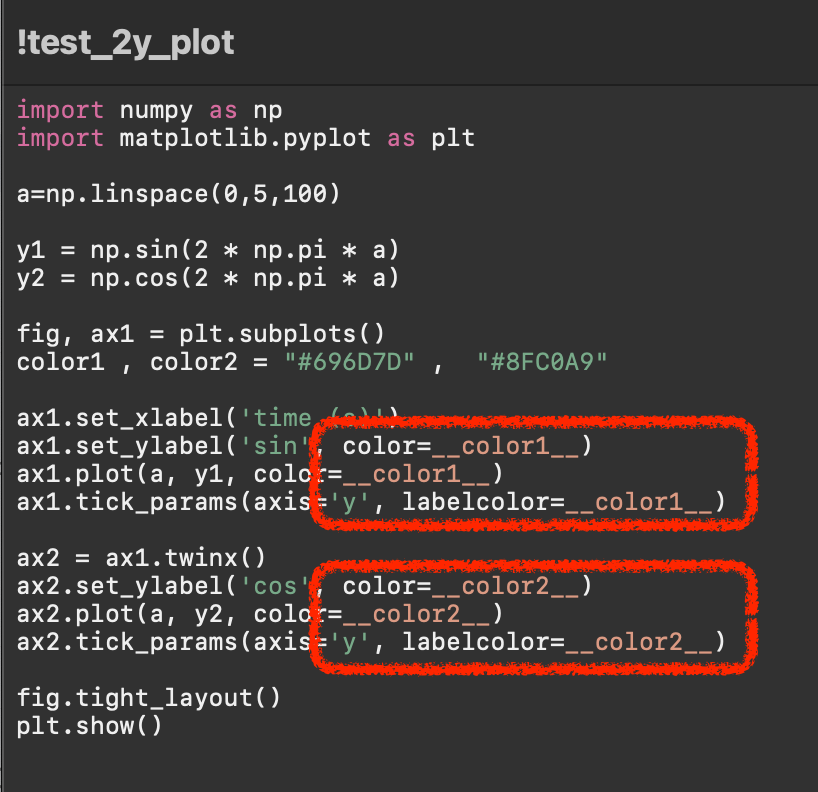Click the np.cos expression on y2 line
818x792 pixels.
[245, 279]
